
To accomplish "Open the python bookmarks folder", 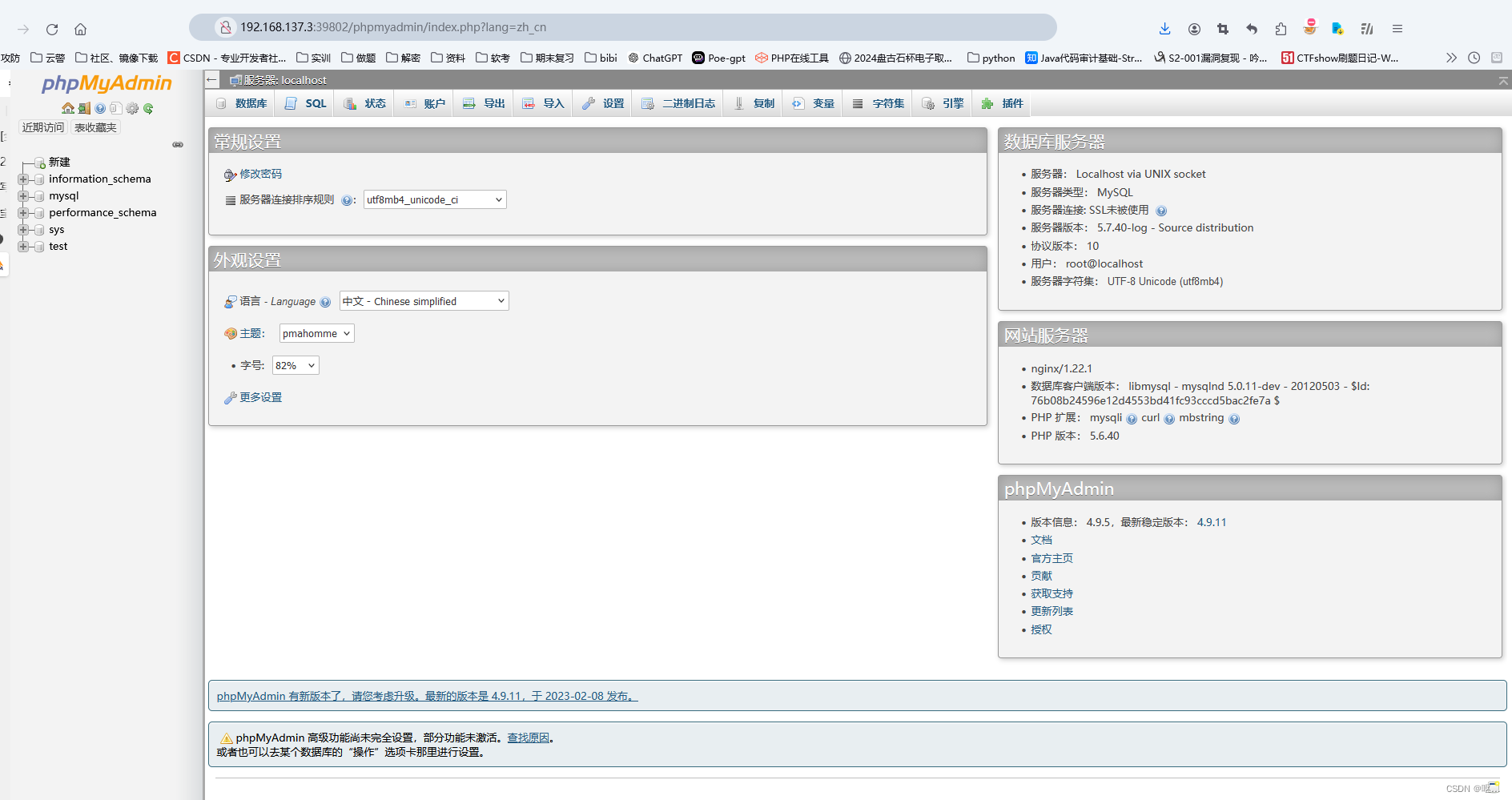I will (991, 58).
